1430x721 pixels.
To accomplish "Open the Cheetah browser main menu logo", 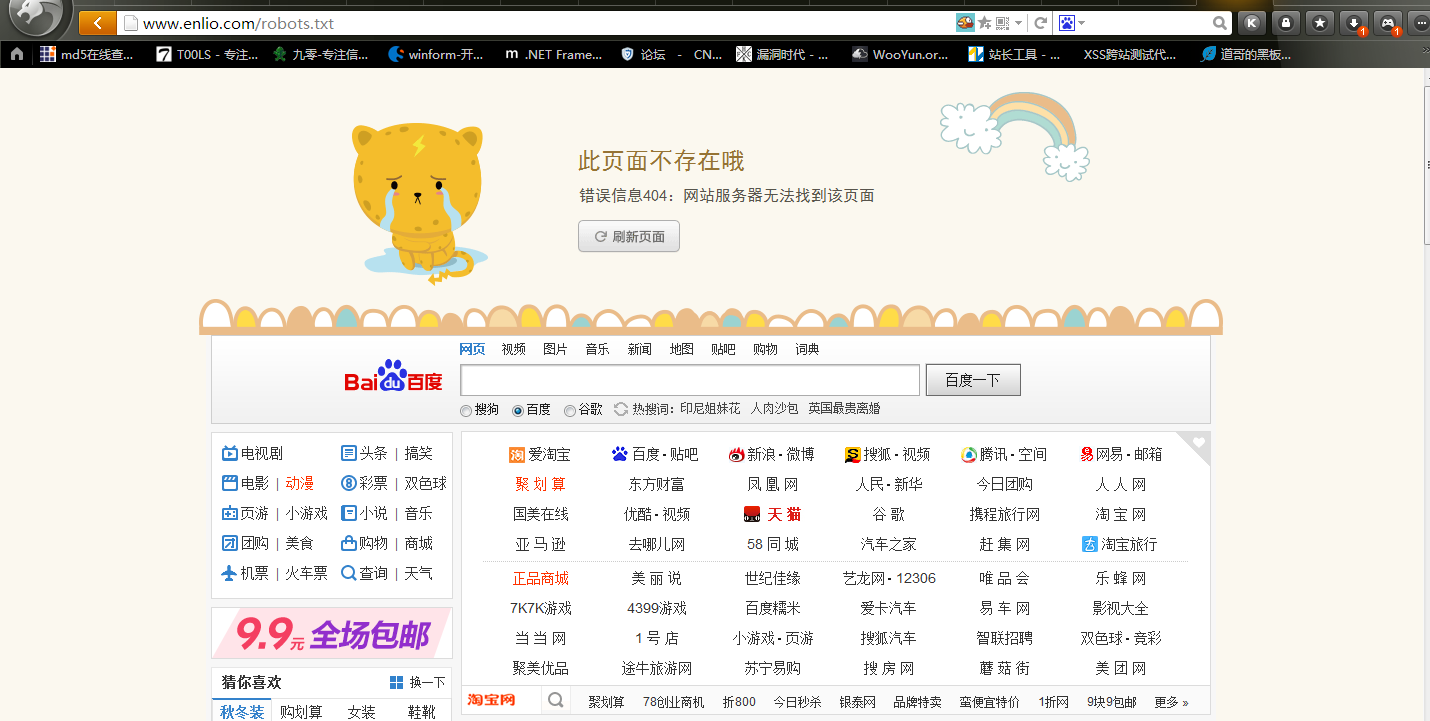I will pyautogui.click(x=34, y=15).
